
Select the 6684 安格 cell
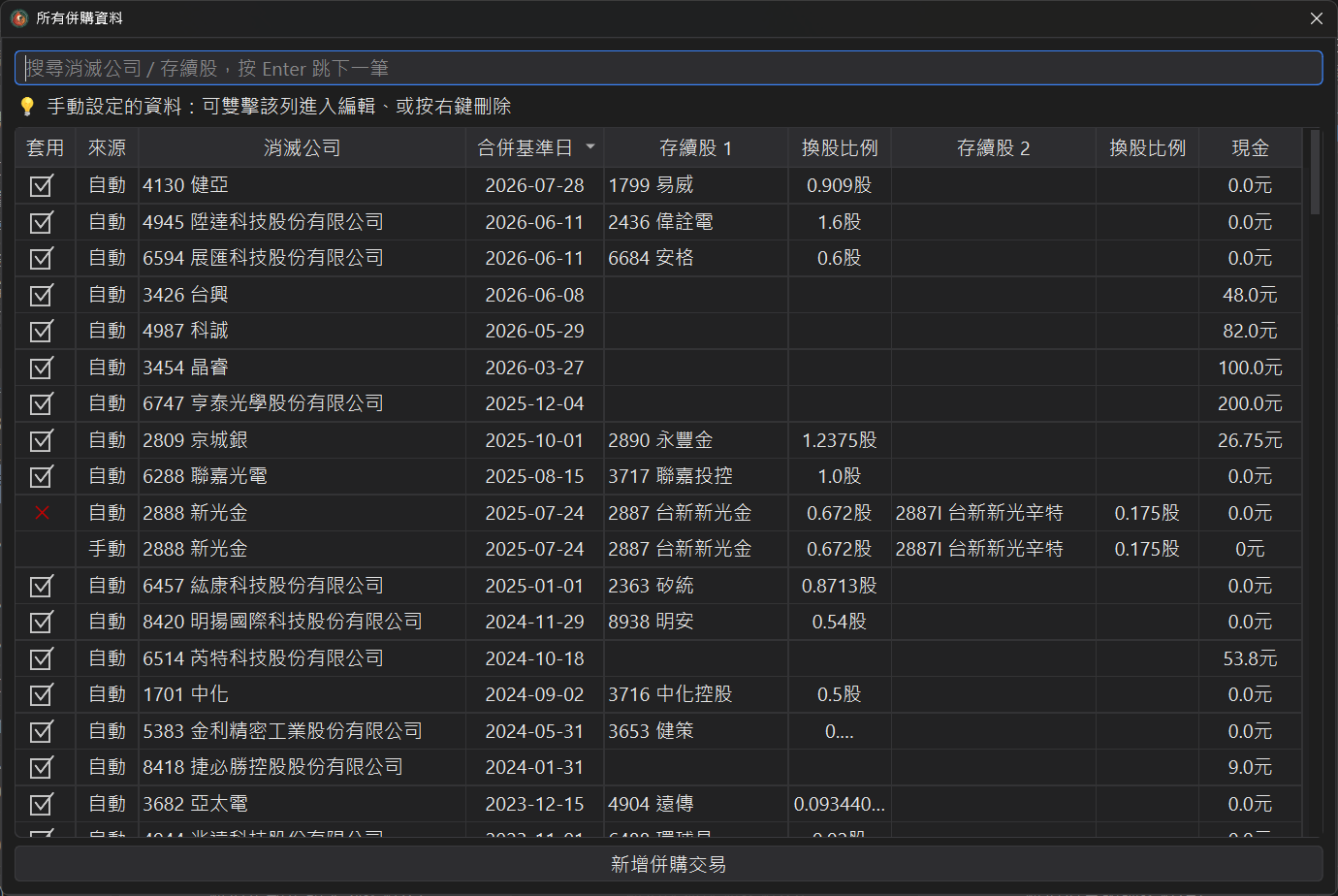696,258
